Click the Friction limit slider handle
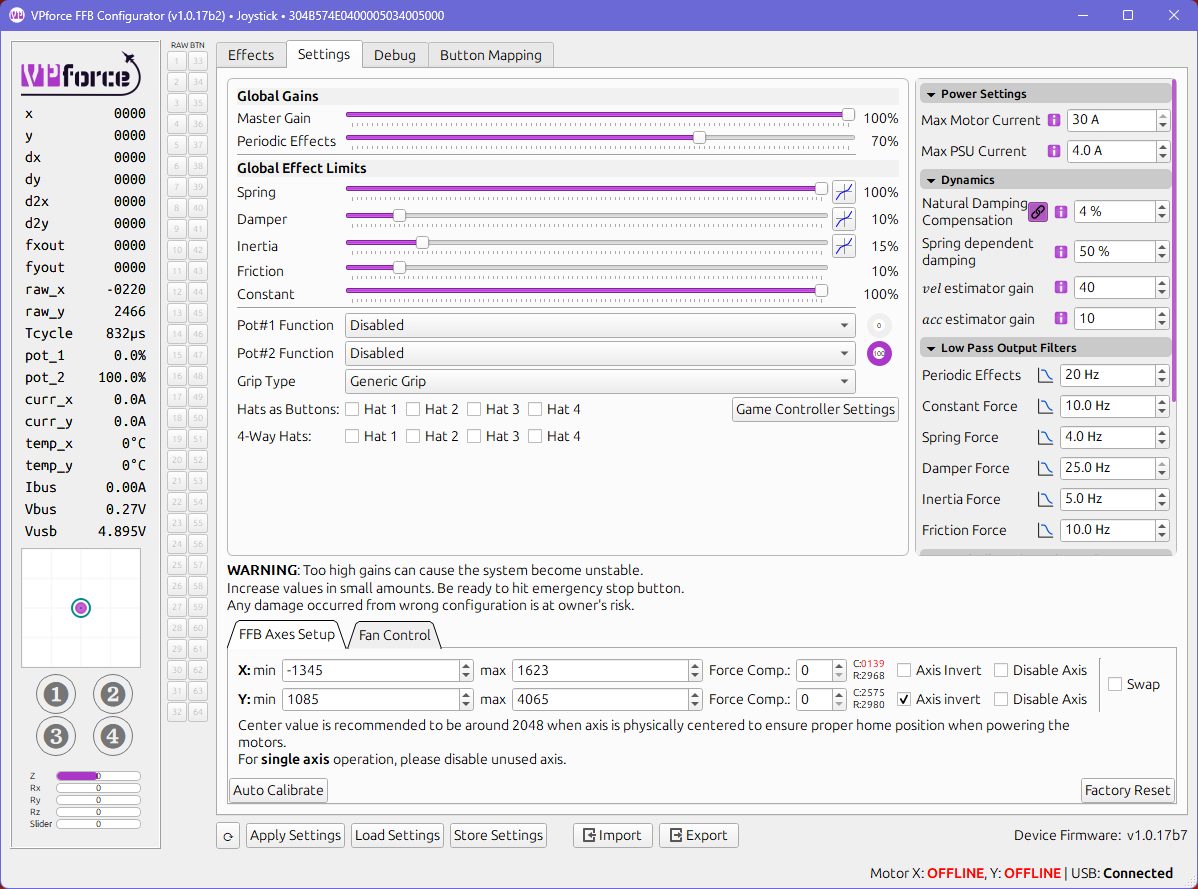1198x889 pixels. pos(399,267)
